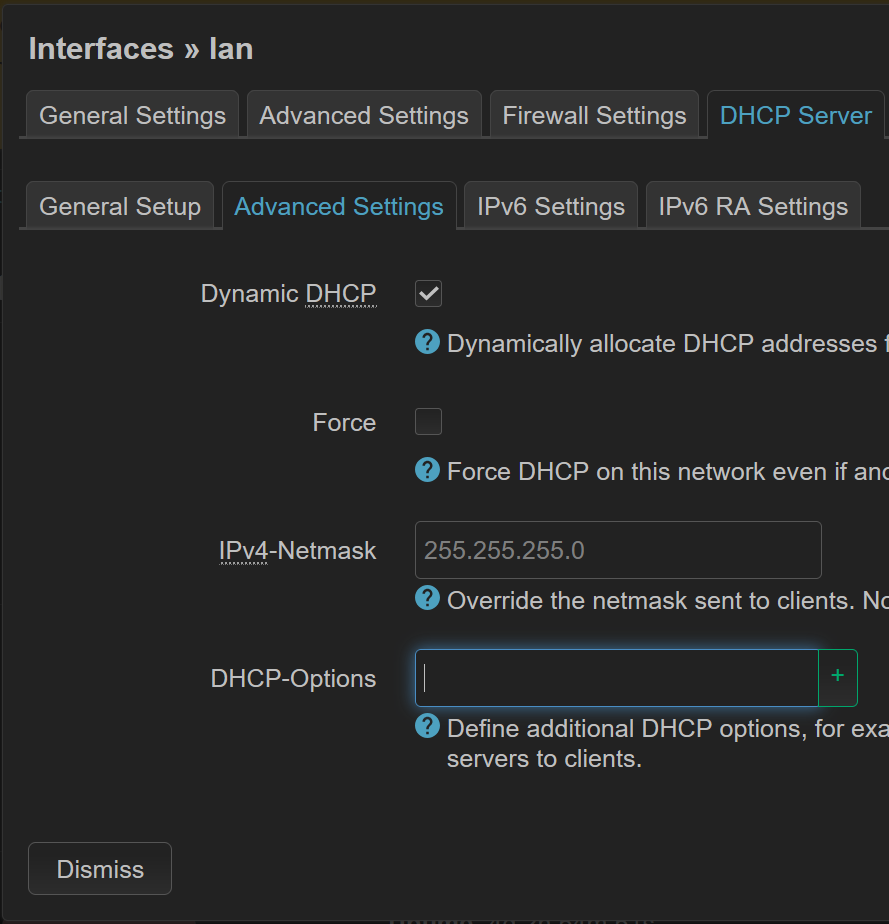
Task: Disable the Dynamic DHCP checkbox
Action: pyautogui.click(x=428, y=294)
